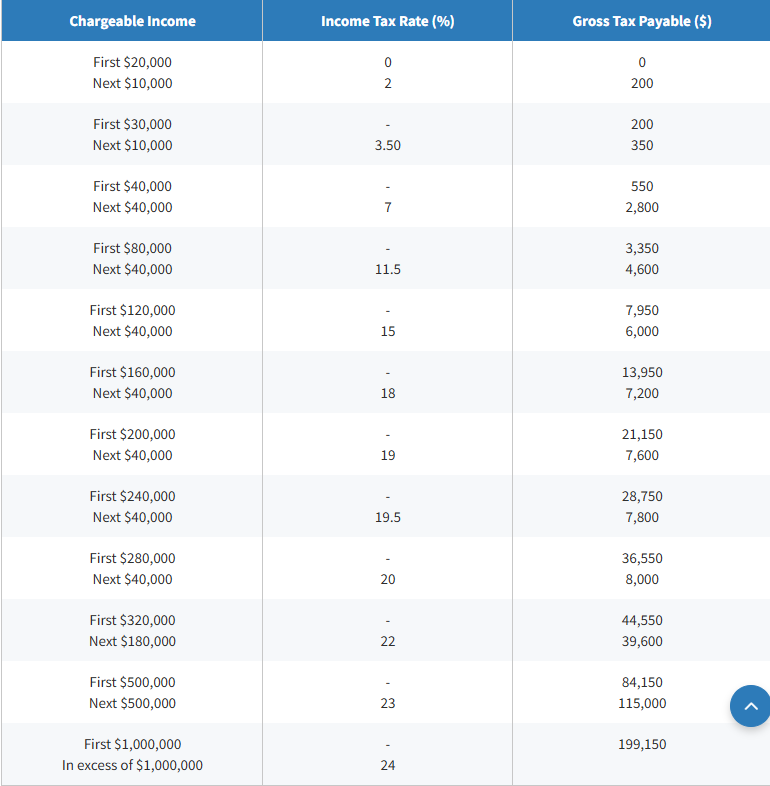This screenshot has height=786, width=770.
Task: Select the First $20,000 cell
Action: [132, 62]
